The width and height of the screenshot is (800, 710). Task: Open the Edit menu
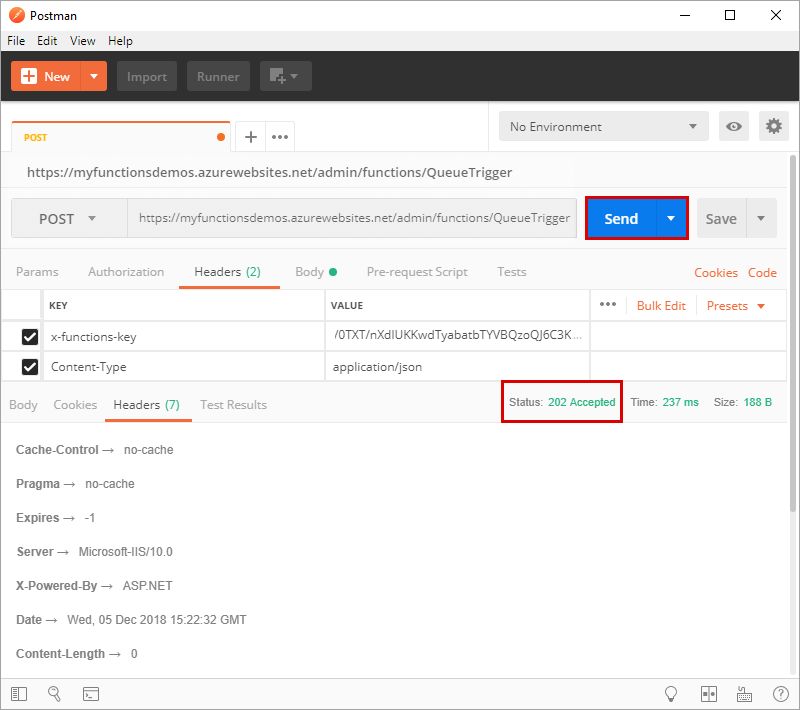(x=47, y=41)
